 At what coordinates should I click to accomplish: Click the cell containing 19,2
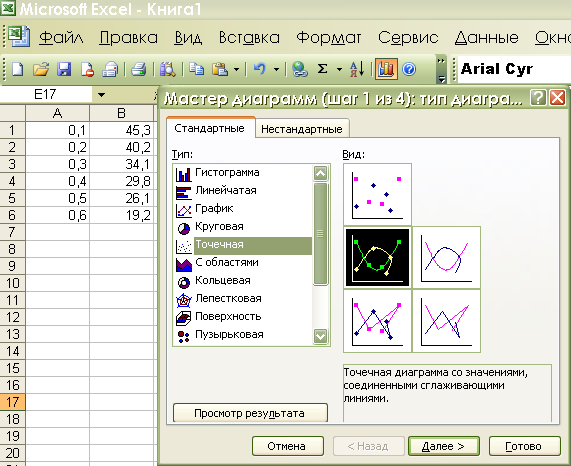point(121,215)
